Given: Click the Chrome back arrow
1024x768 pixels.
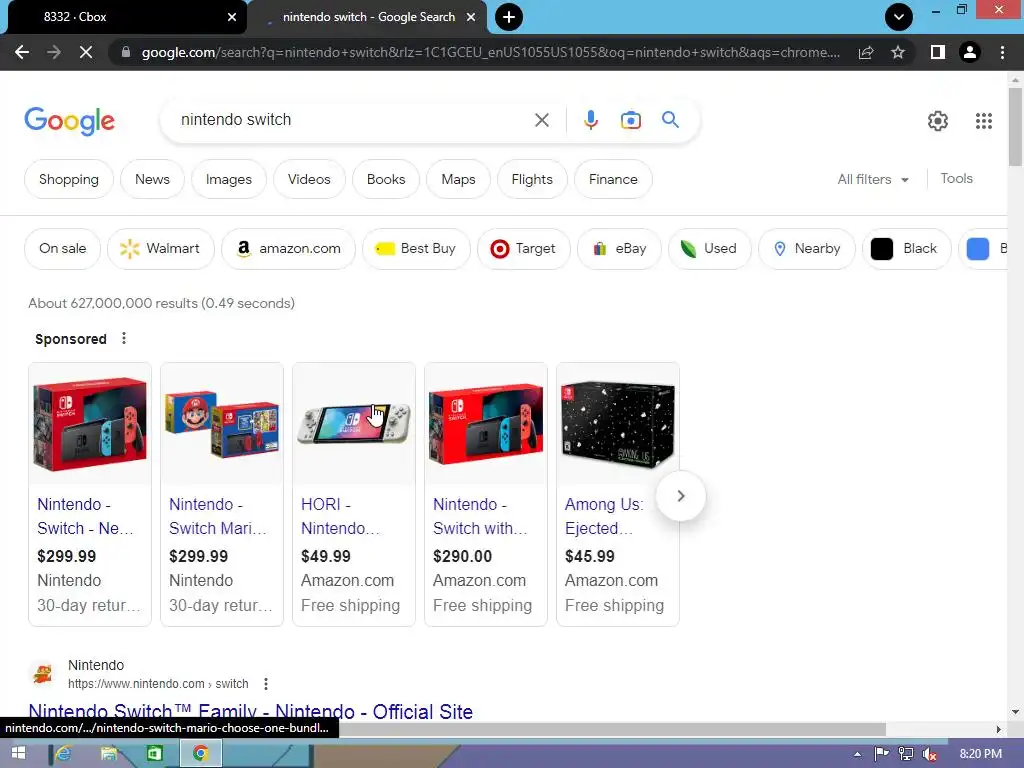Looking at the screenshot, I should pos(22,52).
